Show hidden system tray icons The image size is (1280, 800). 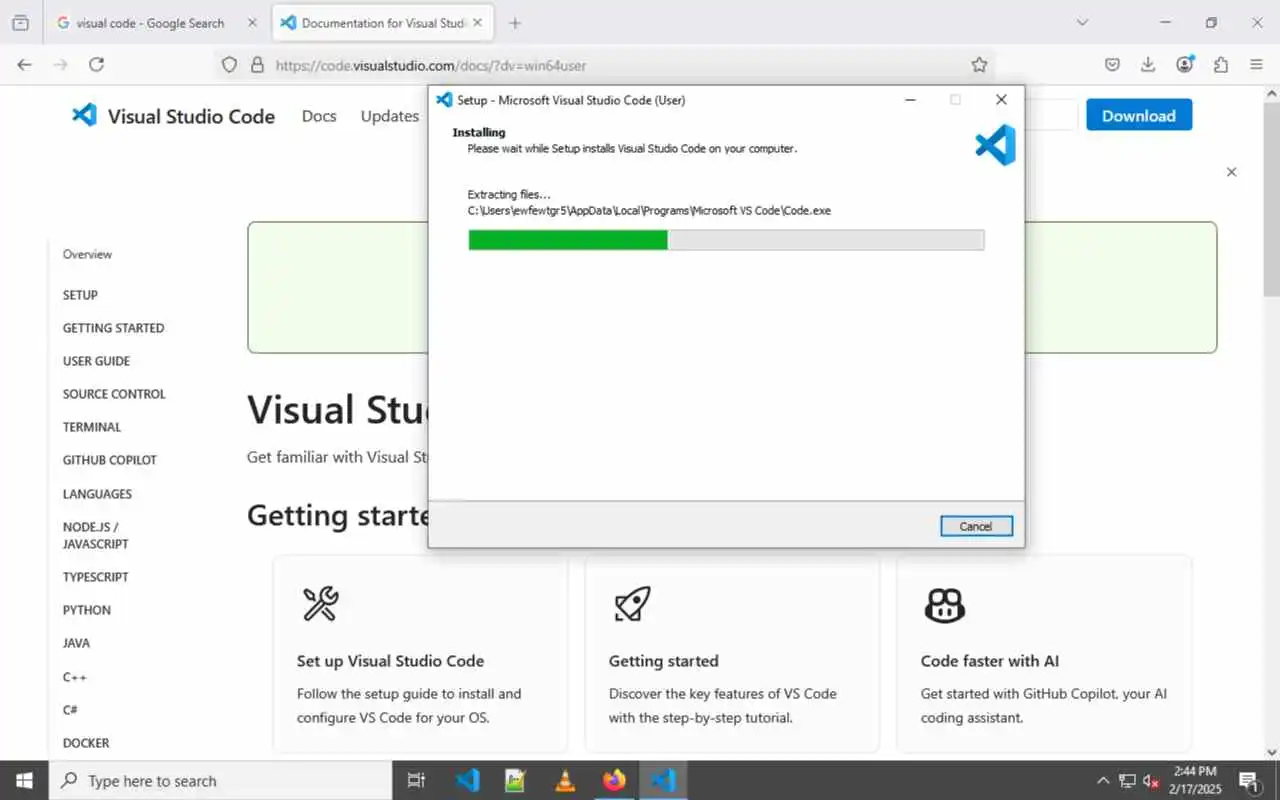click(x=1103, y=781)
